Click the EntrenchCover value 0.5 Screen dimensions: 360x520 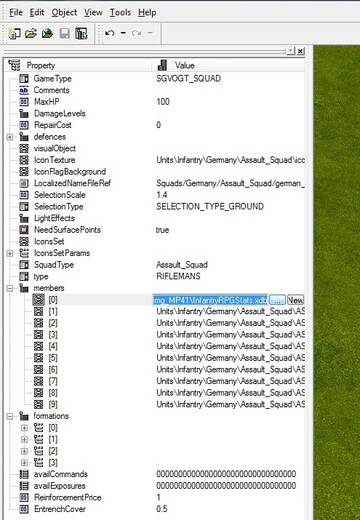pyautogui.click(x=162, y=509)
